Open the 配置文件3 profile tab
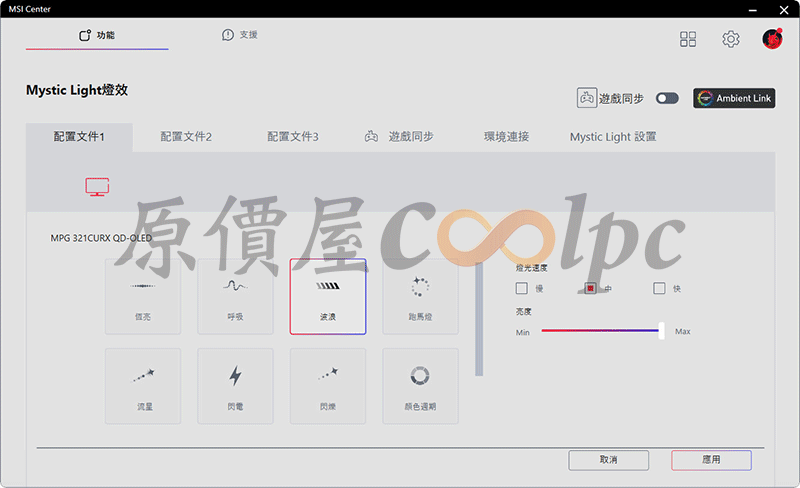 [x=293, y=137]
